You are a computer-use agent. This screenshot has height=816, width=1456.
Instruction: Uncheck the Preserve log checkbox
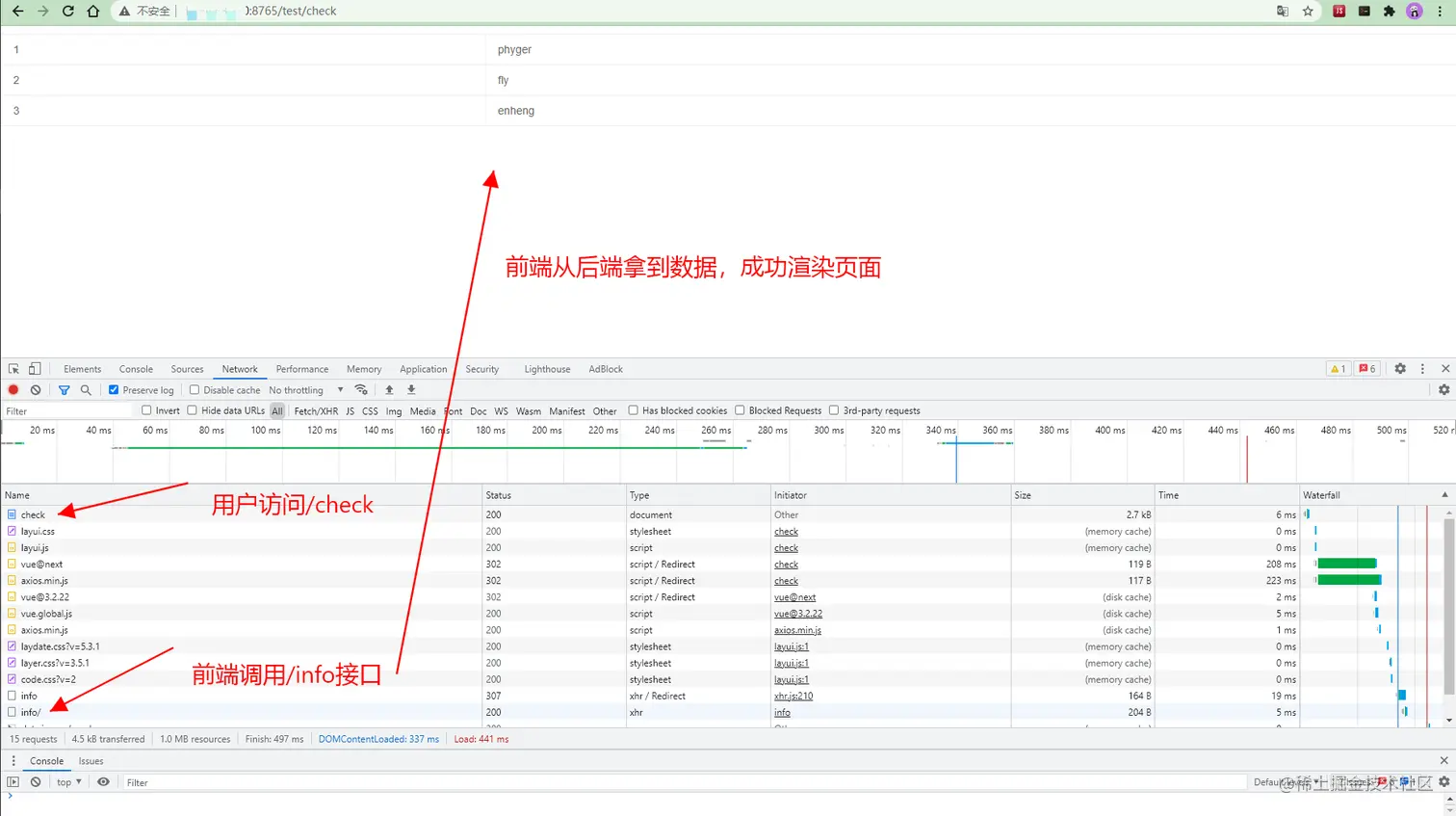(114, 390)
